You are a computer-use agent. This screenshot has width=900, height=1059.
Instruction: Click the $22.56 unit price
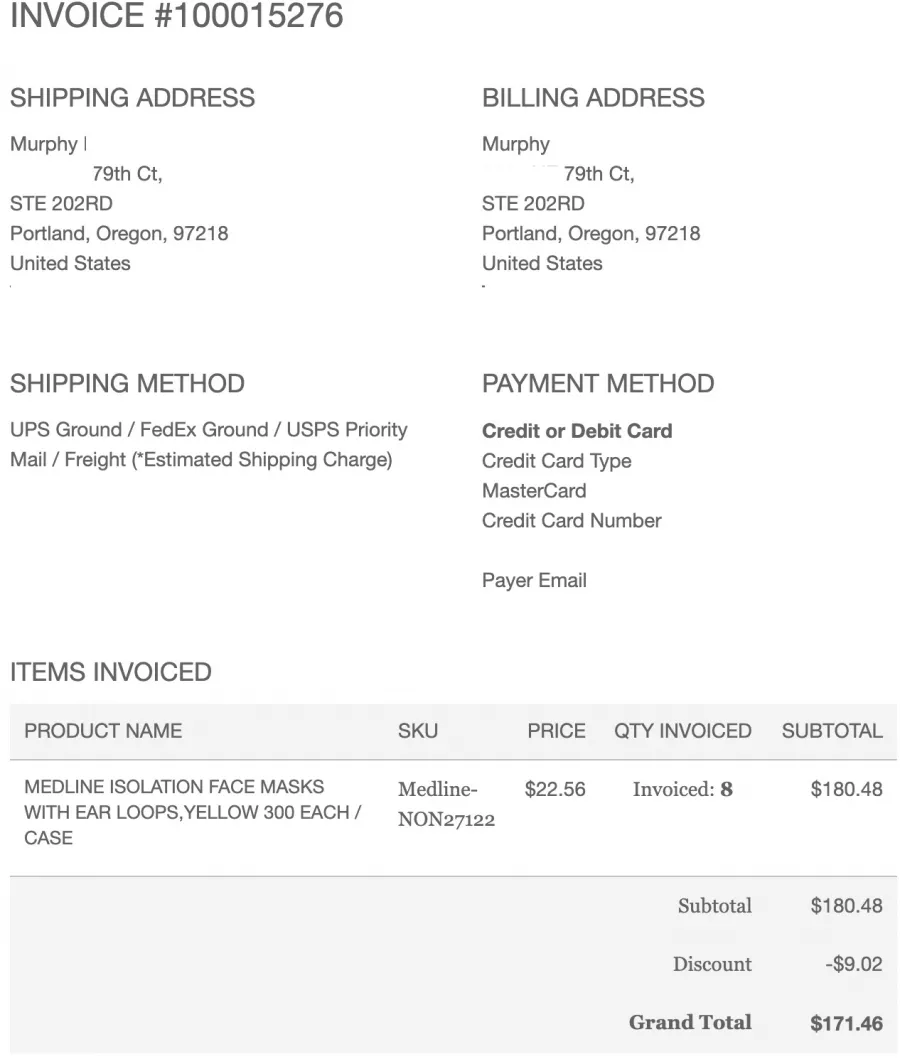coord(555,789)
